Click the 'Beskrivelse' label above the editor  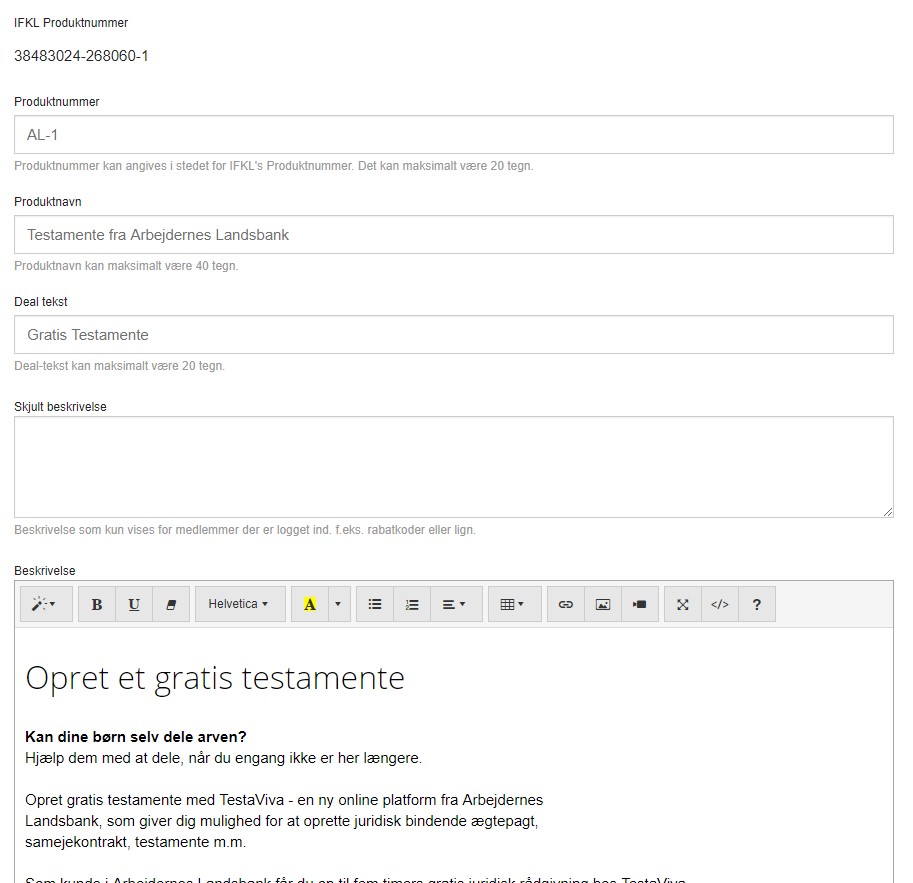tap(45, 571)
